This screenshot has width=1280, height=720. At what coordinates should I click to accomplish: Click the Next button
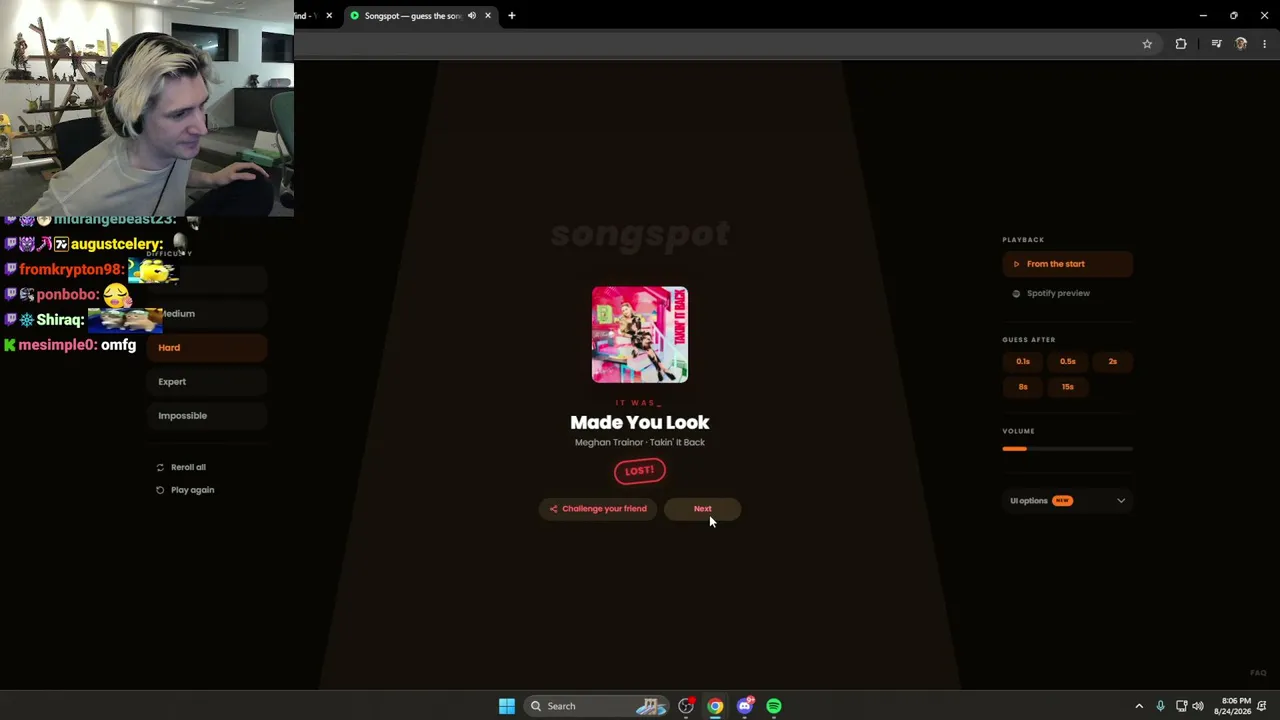click(x=703, y=509)
